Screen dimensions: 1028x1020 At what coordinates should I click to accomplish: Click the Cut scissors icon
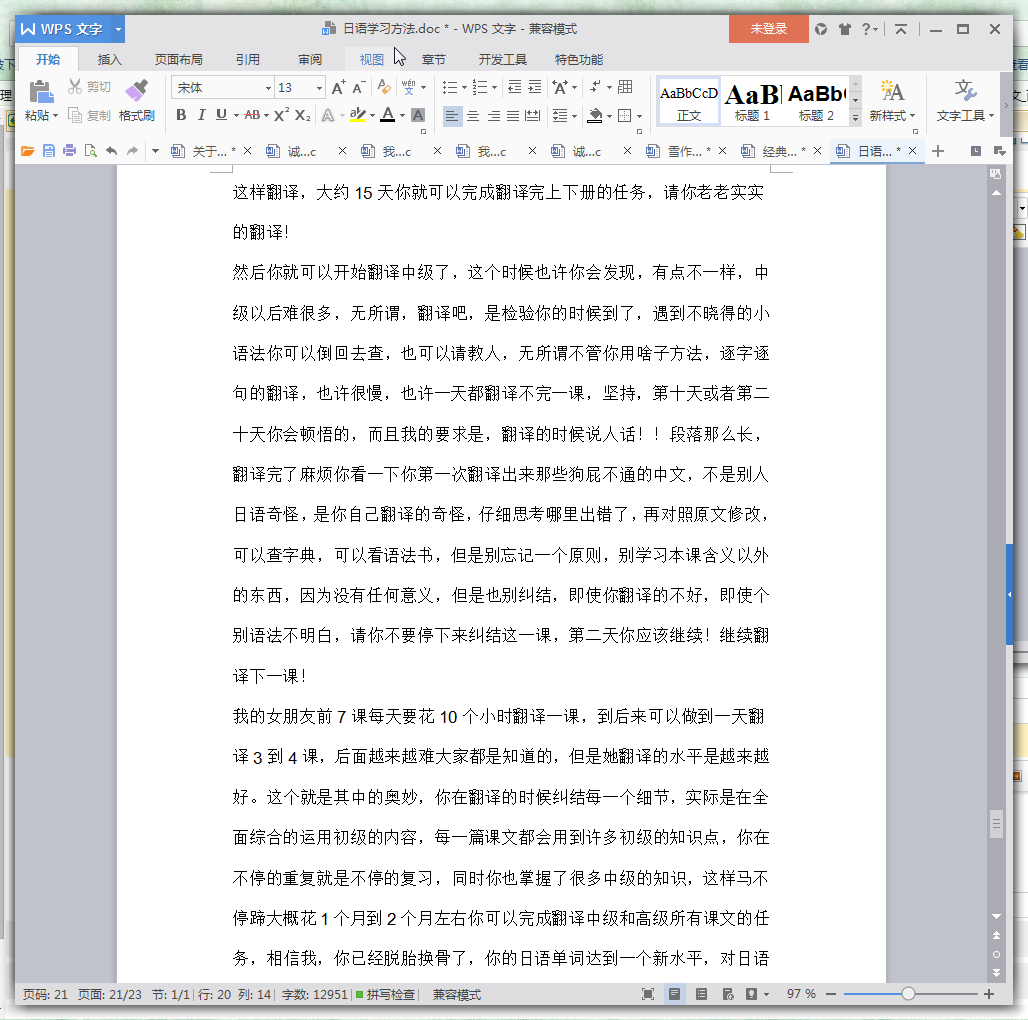[75, 87]
